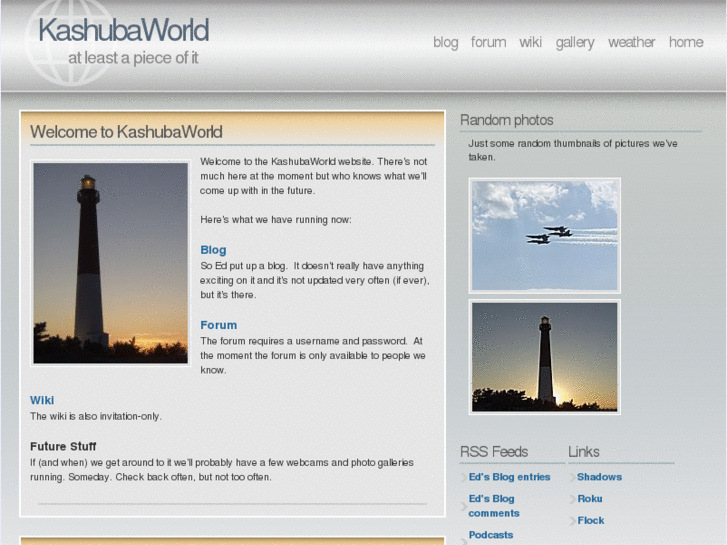This screenshot has height=545, width=727.
Task: Open the gallery from the top menu
Action: 575,43
